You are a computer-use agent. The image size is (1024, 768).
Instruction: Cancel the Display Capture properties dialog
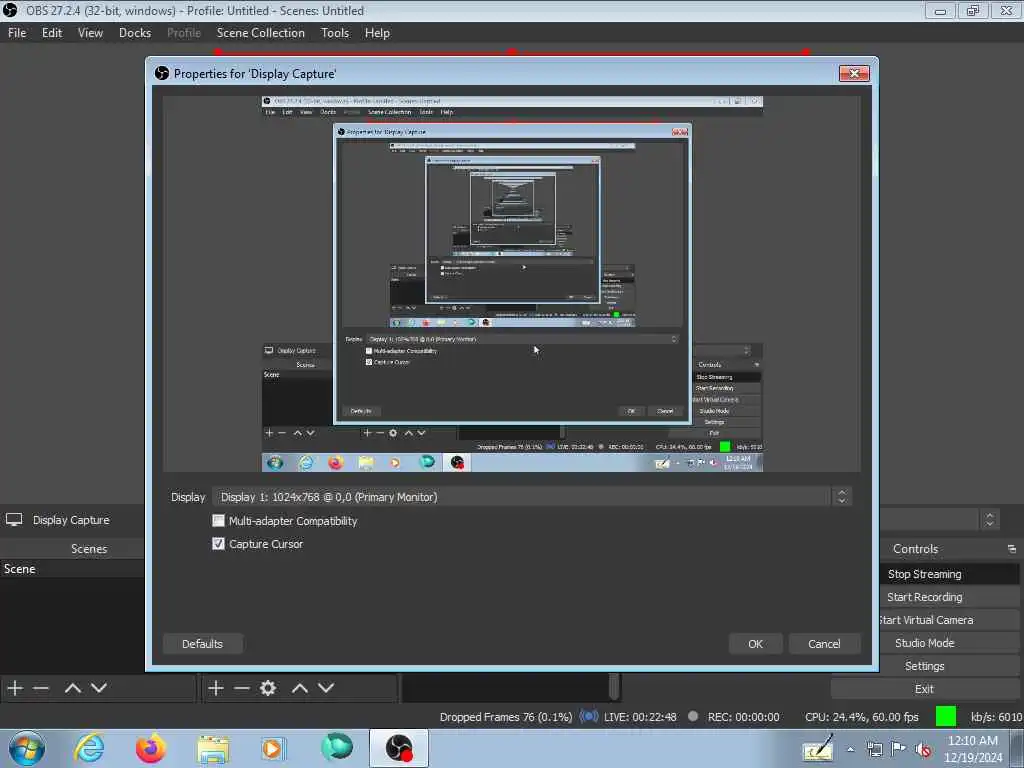point(824,643)
